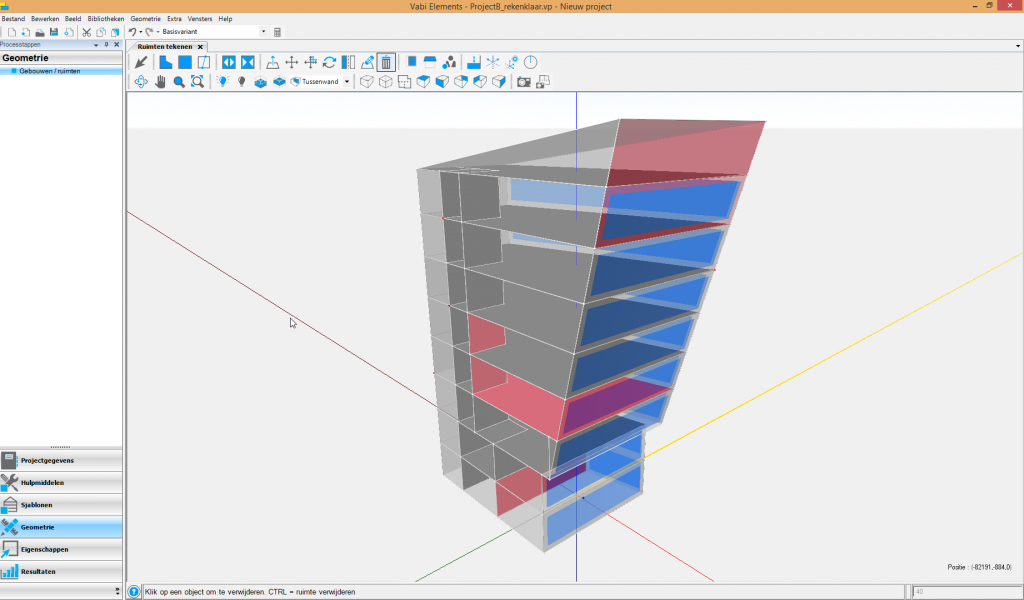
Task: Click the magnifier zoom tool
Action: click(x=179, y=81)
